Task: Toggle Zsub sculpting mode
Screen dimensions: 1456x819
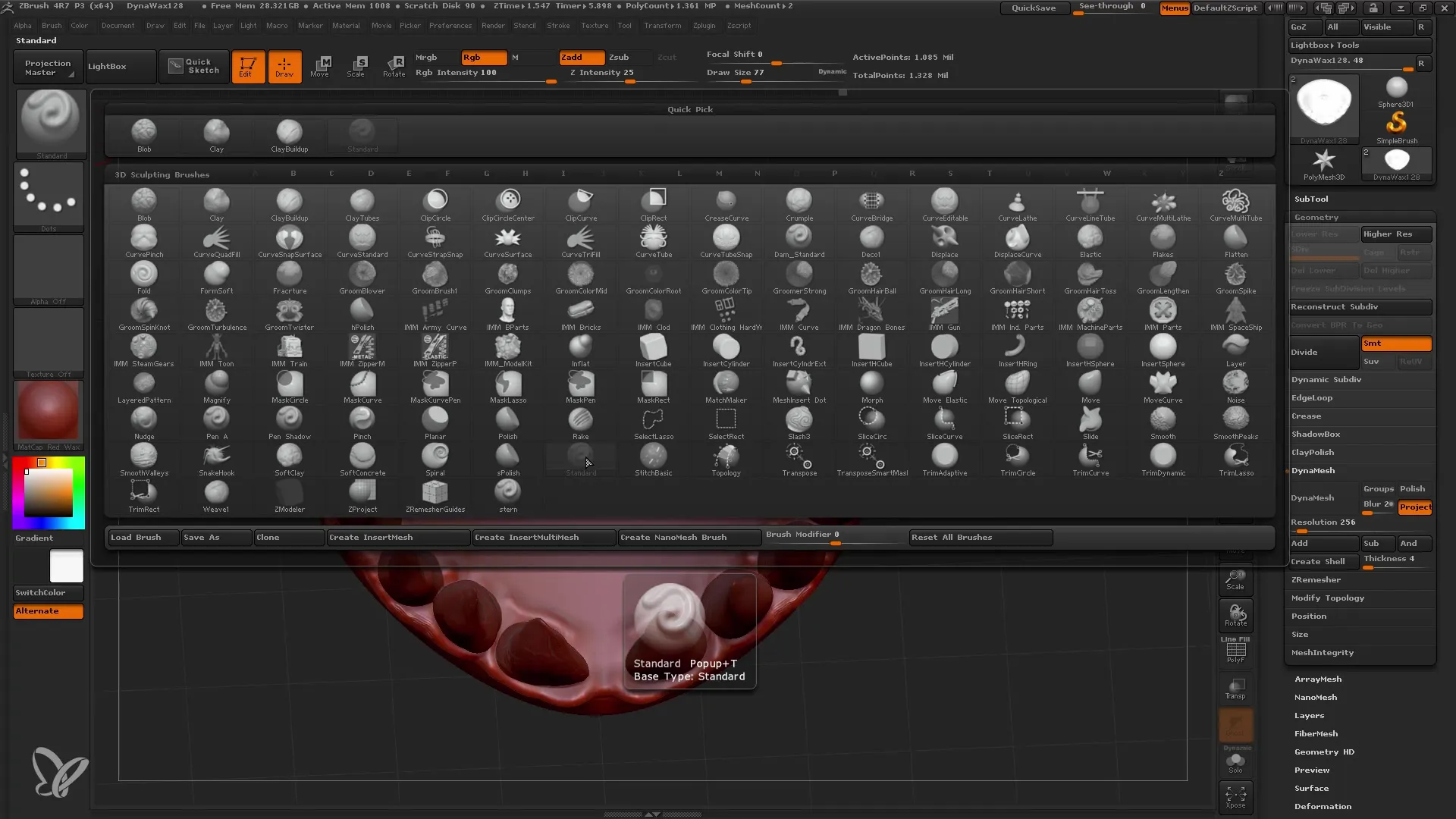Action: click(x=619, y=57)
